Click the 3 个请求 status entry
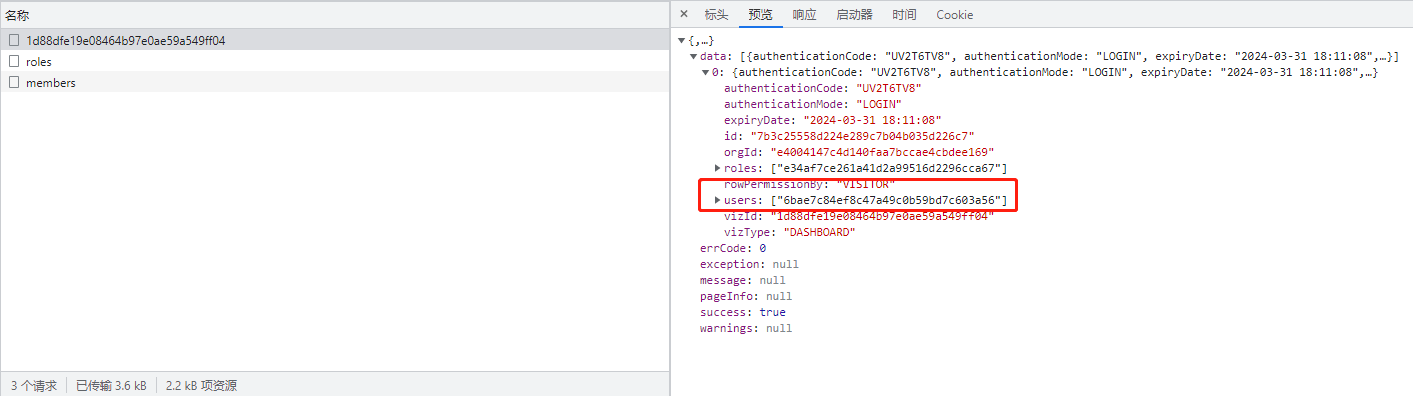The image size is (1413, 396). coord(33,385)
